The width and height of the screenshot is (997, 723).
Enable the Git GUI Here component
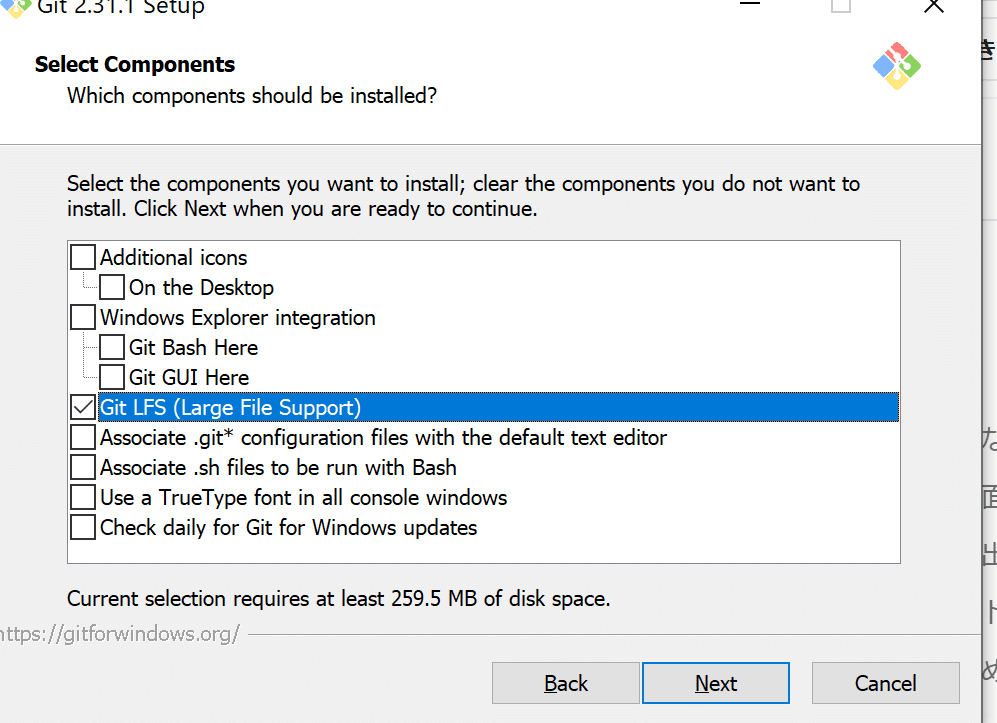pos(112,377)
